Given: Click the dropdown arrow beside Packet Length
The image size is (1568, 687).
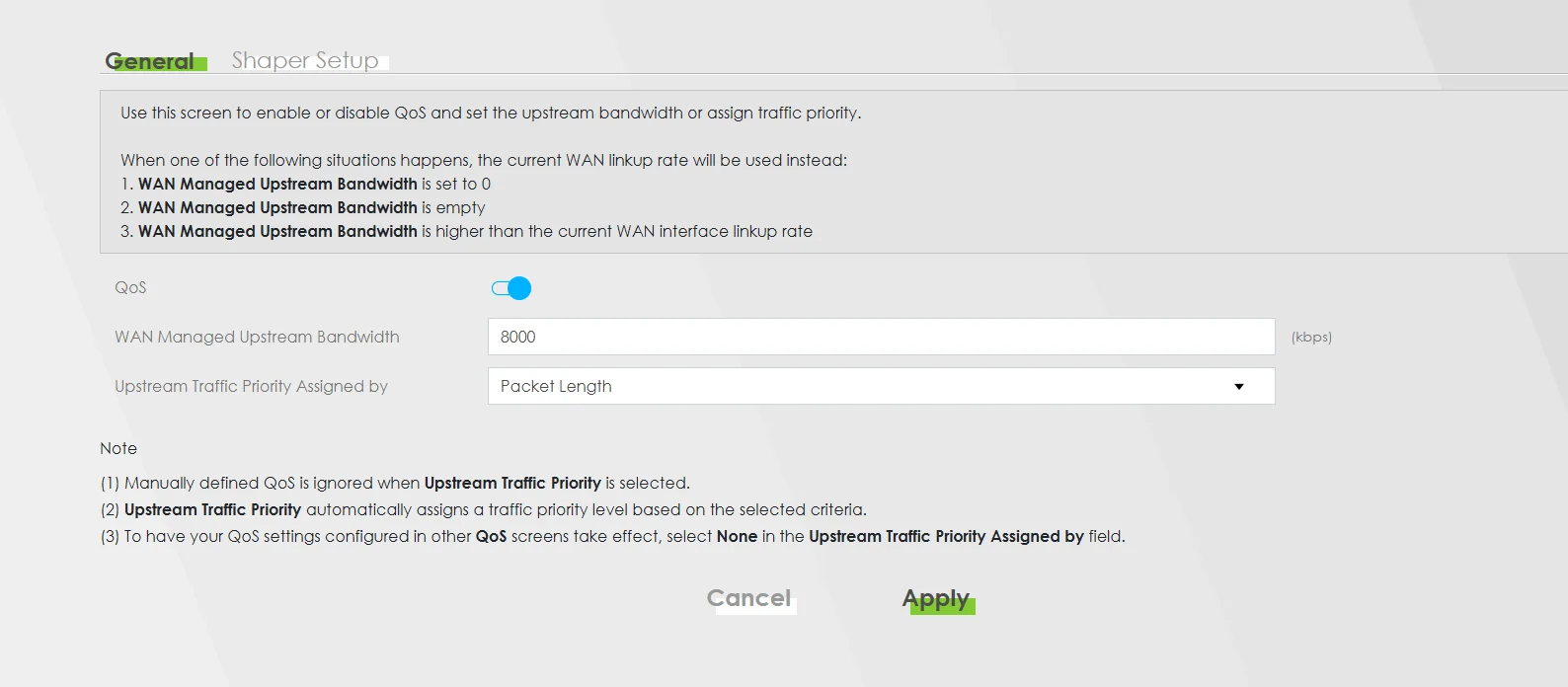Looking at the screenshot, I should click(1239, 387).
